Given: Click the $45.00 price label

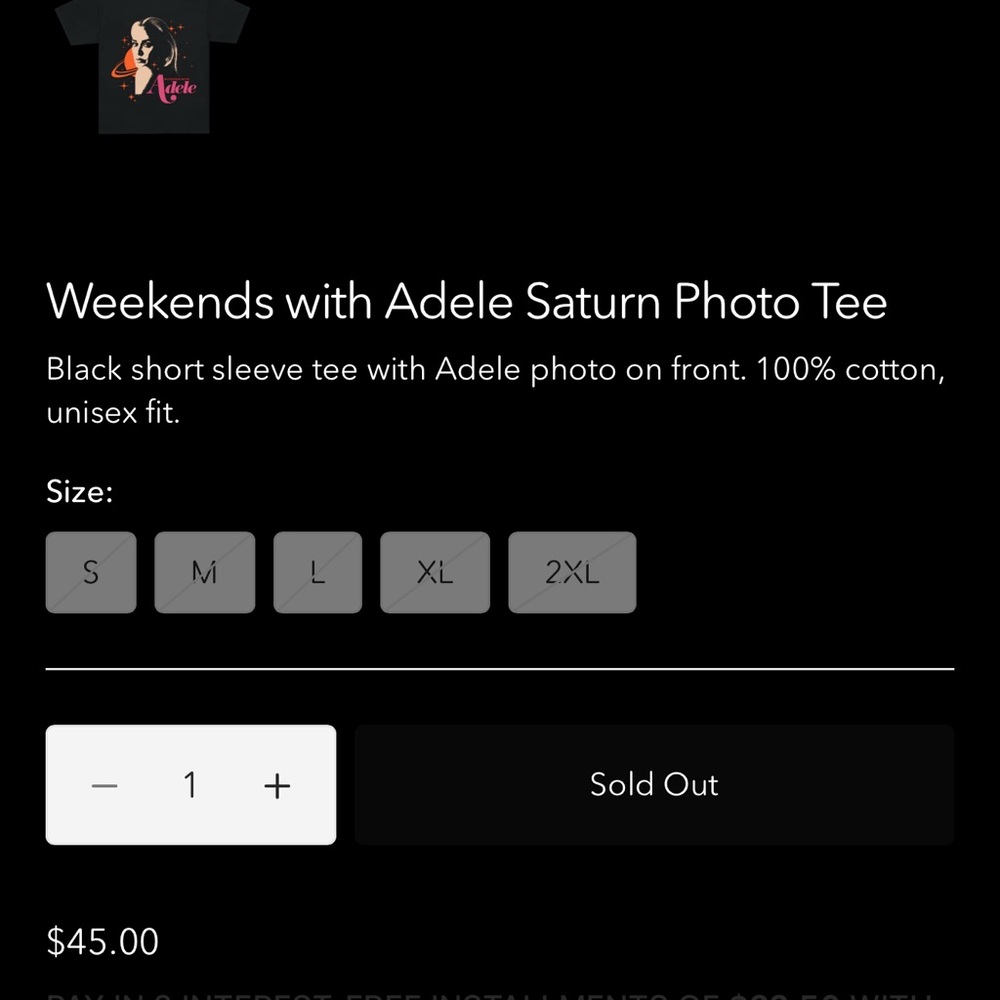Looking at the screenshot, I should [x=102, y=941].
